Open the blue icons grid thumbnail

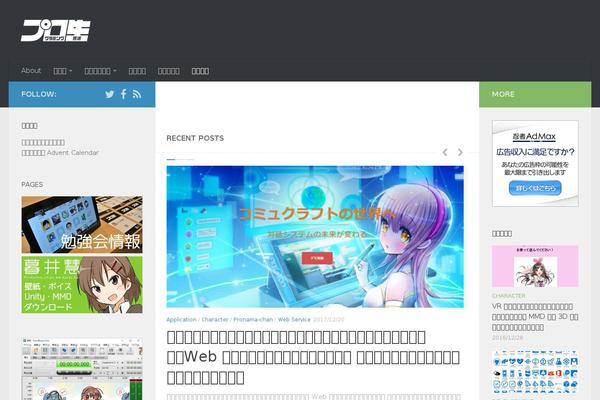[535, 372]
